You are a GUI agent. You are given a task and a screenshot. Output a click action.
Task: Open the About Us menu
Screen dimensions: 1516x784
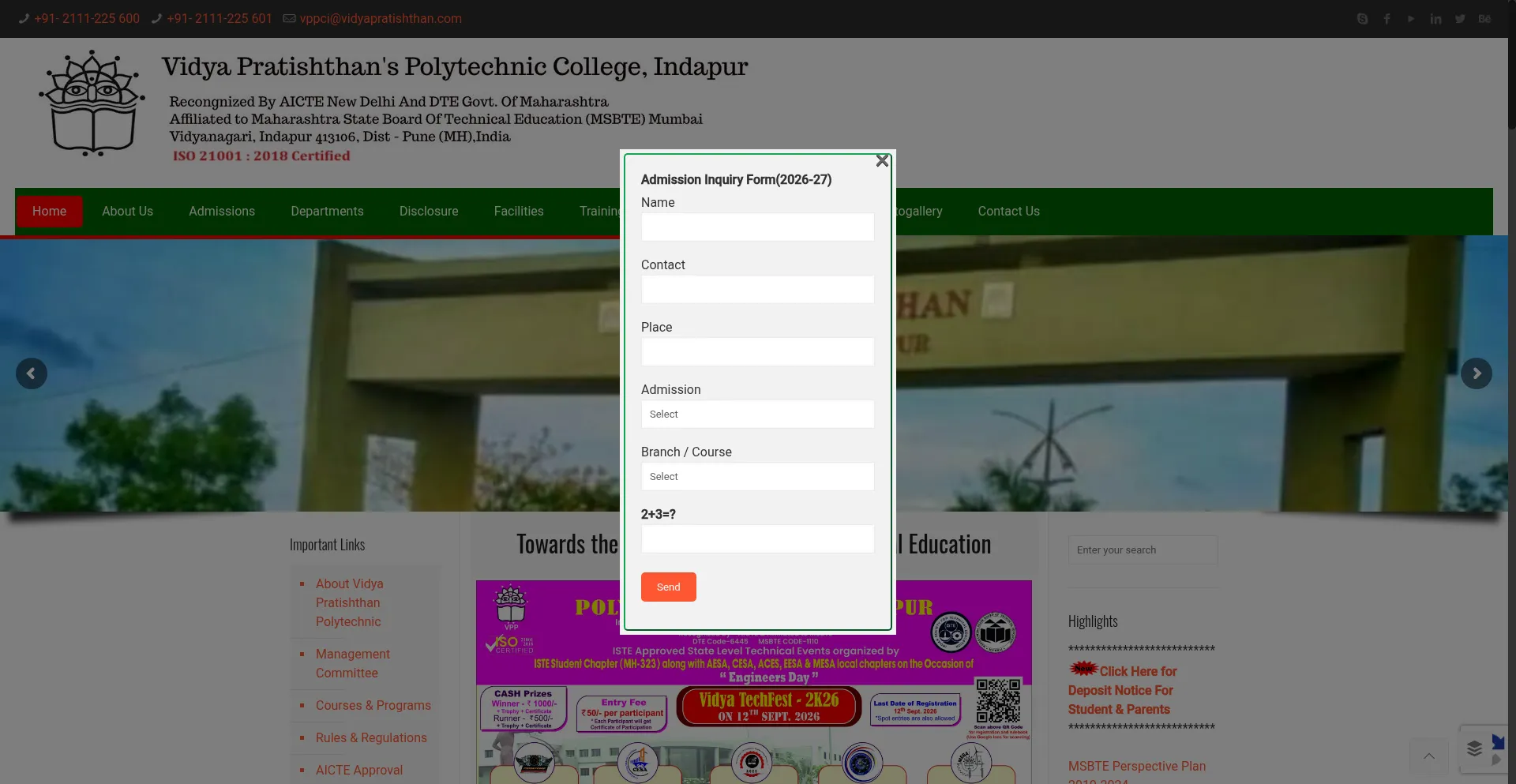coord(127,211)
